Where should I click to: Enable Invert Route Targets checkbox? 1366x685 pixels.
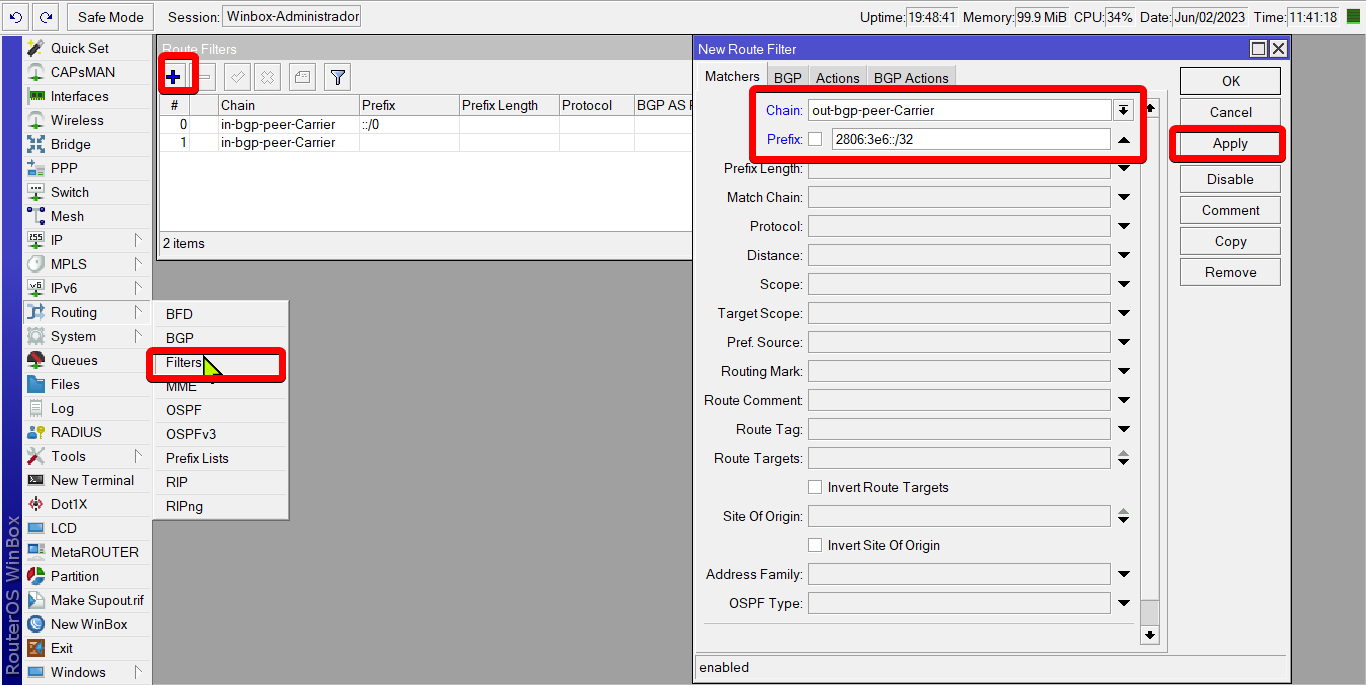[815, 487]
